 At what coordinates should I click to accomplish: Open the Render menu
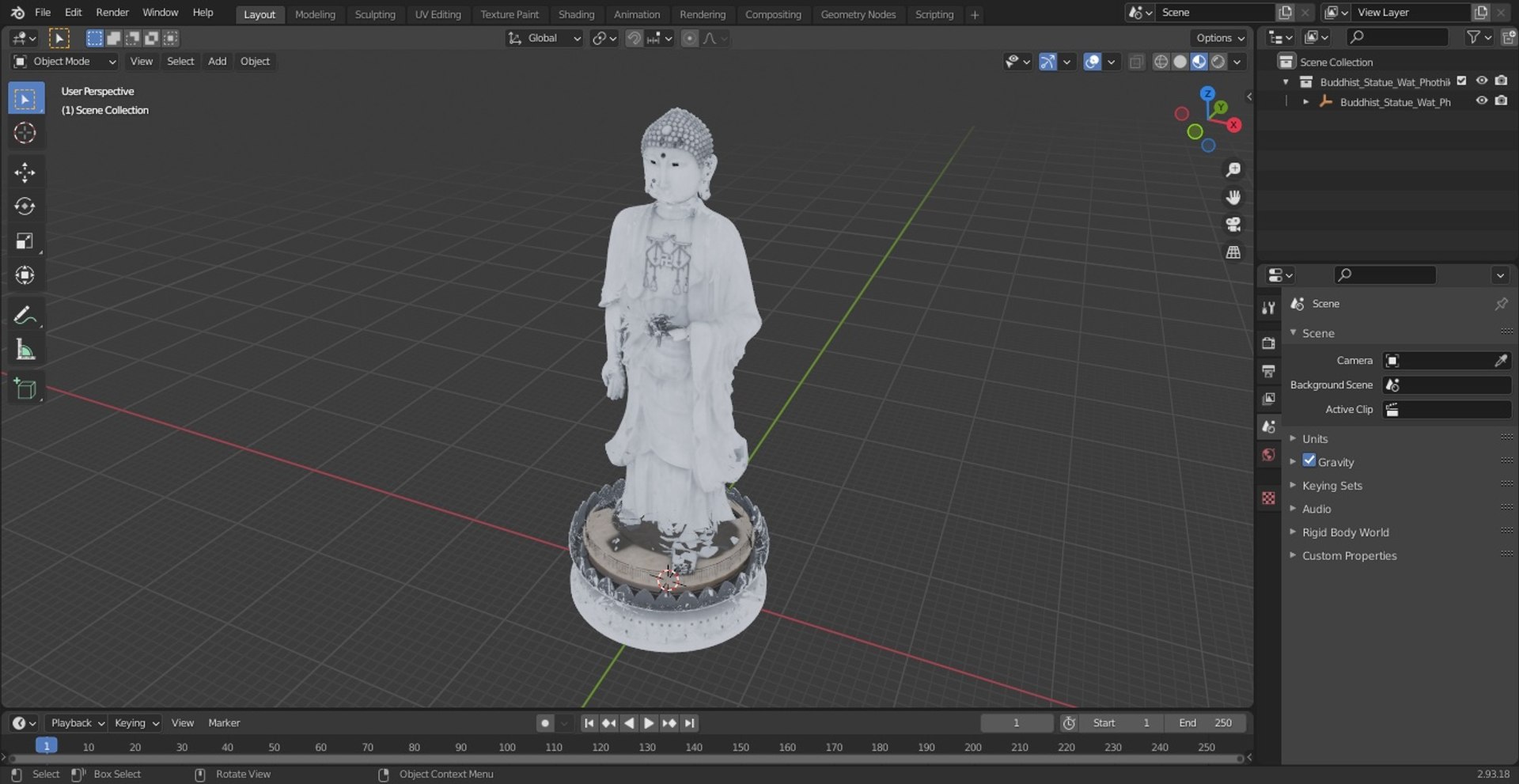click(112, 13)
